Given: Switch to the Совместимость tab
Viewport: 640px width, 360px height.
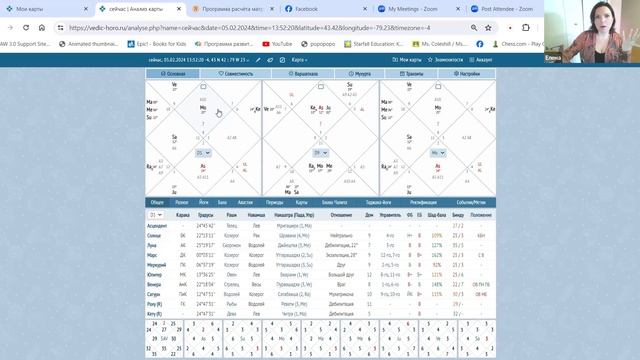Looking at the screenshot, I should coord(236,73).
